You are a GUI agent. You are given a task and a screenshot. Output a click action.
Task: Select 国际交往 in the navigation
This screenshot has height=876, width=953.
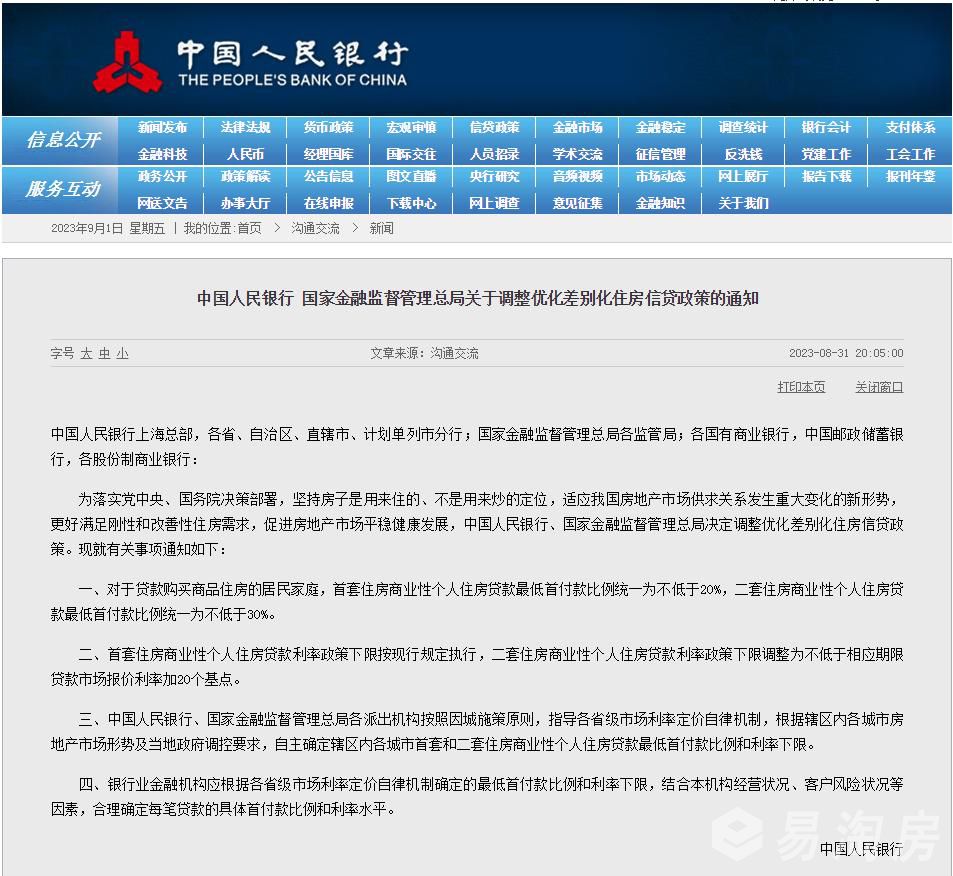click(411, 154)
